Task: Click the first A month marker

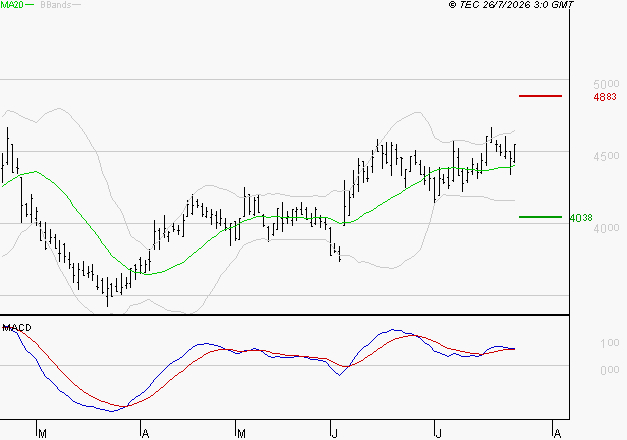Action: tap(146, 434)
